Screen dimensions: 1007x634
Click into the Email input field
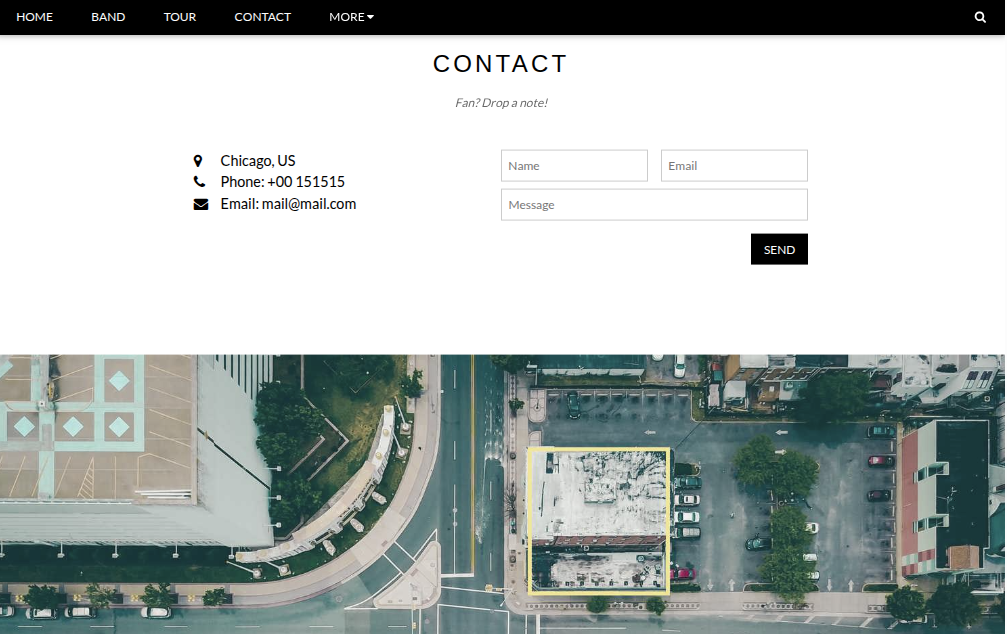(734, 166)
